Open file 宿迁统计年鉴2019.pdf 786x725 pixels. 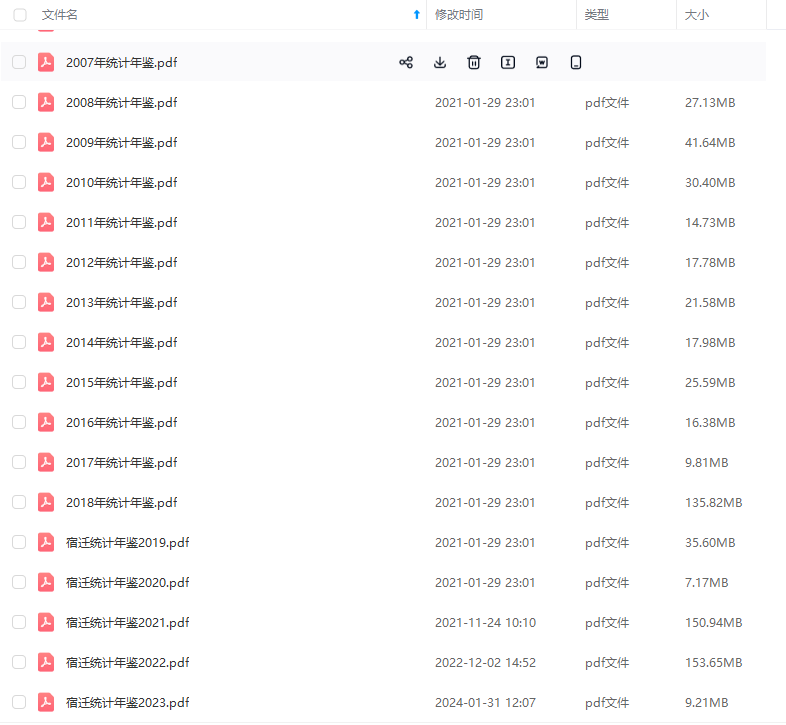128,542
